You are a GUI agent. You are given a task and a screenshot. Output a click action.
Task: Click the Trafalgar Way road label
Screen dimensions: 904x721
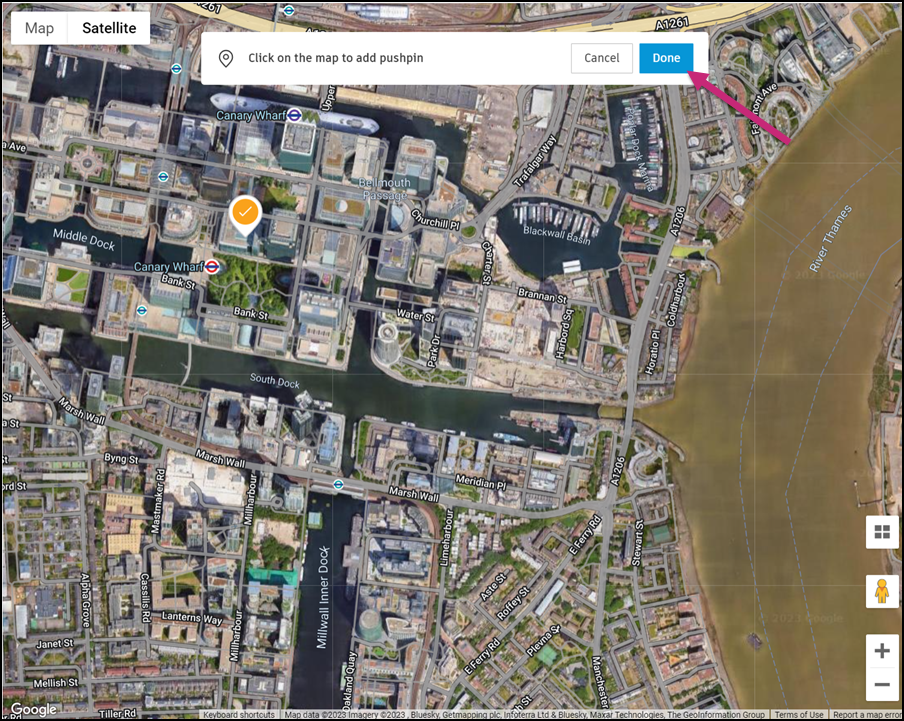click(x=536, y=161)
